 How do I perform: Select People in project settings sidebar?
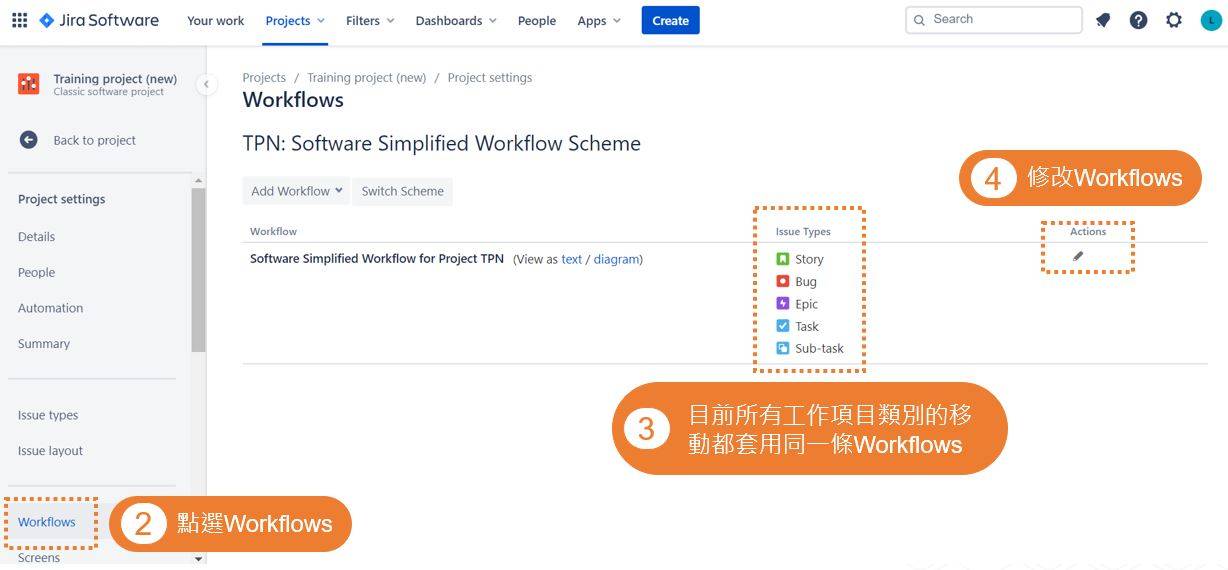click(37, 272)
